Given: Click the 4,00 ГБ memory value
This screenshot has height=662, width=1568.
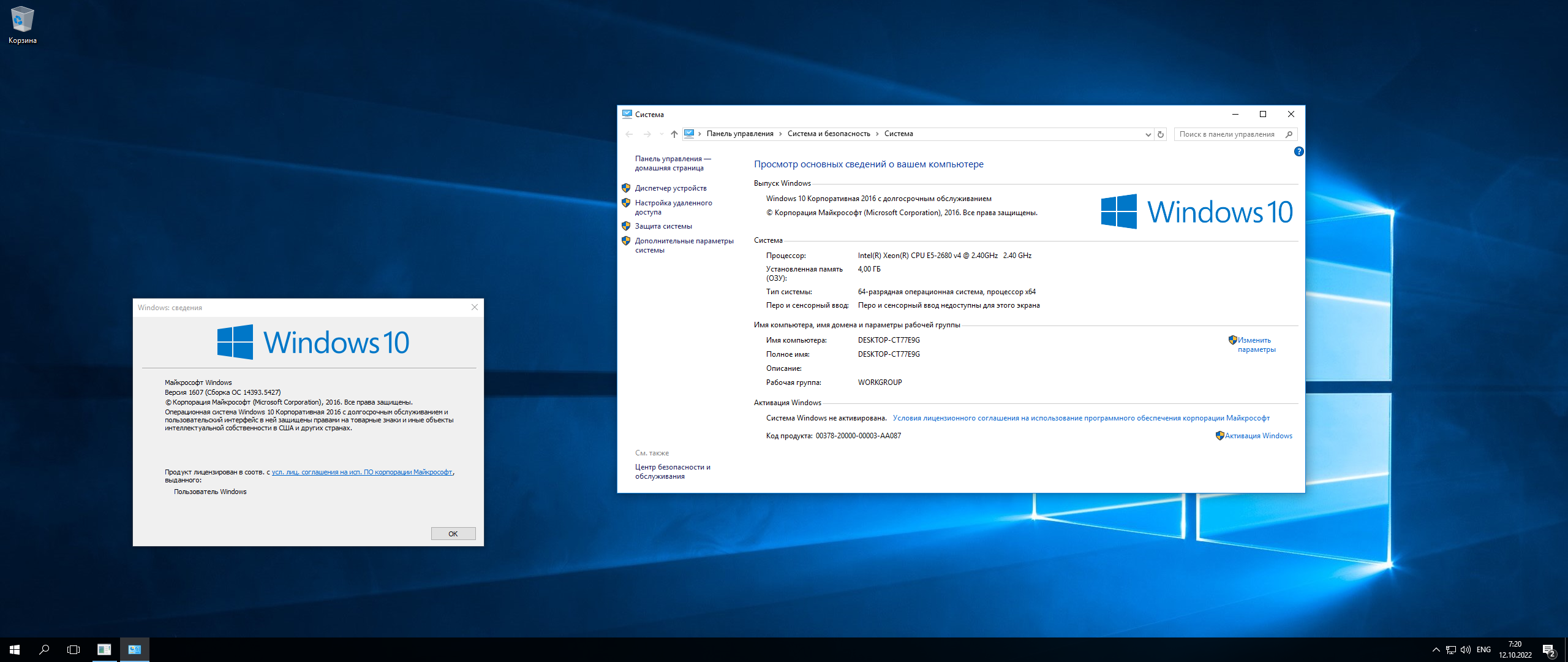Looking at the screenshot, I should tap(869, 269).
